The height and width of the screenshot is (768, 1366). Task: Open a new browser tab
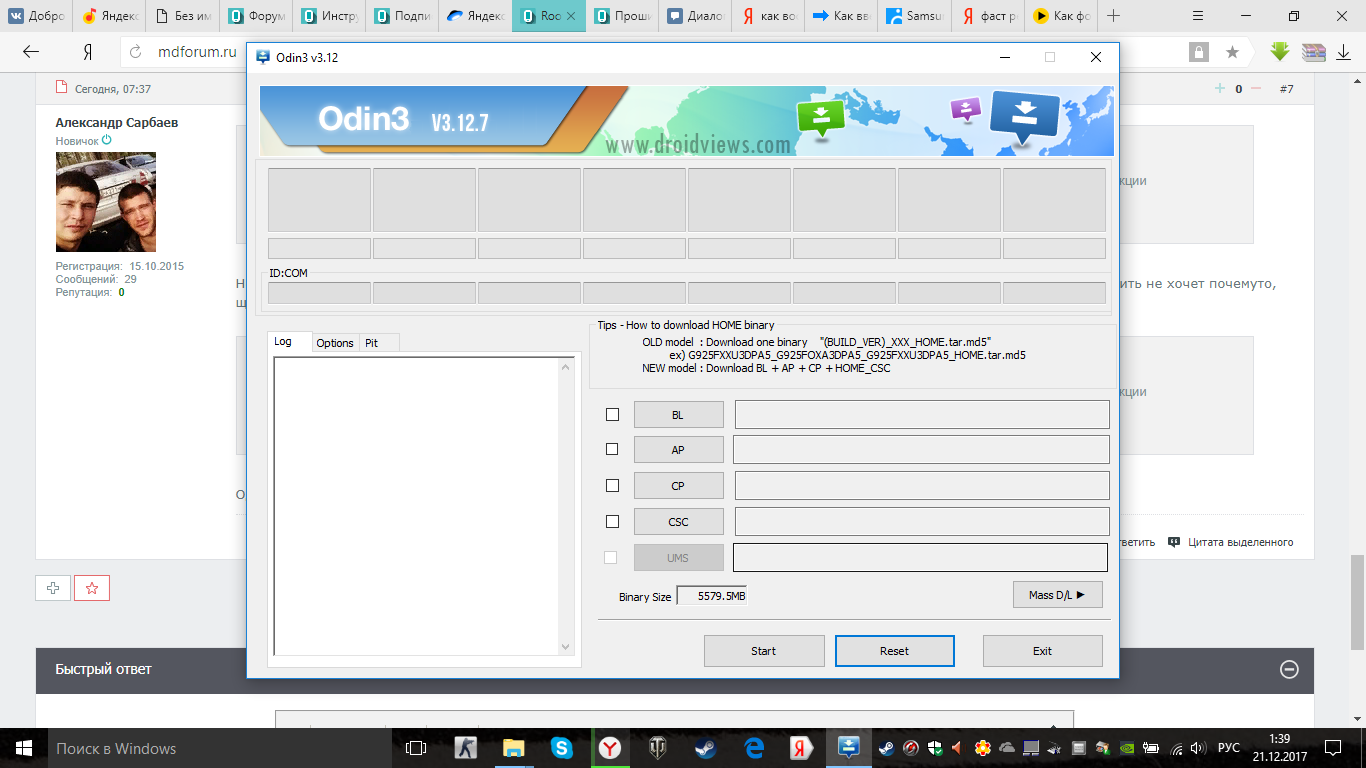tap(1114, 16)
